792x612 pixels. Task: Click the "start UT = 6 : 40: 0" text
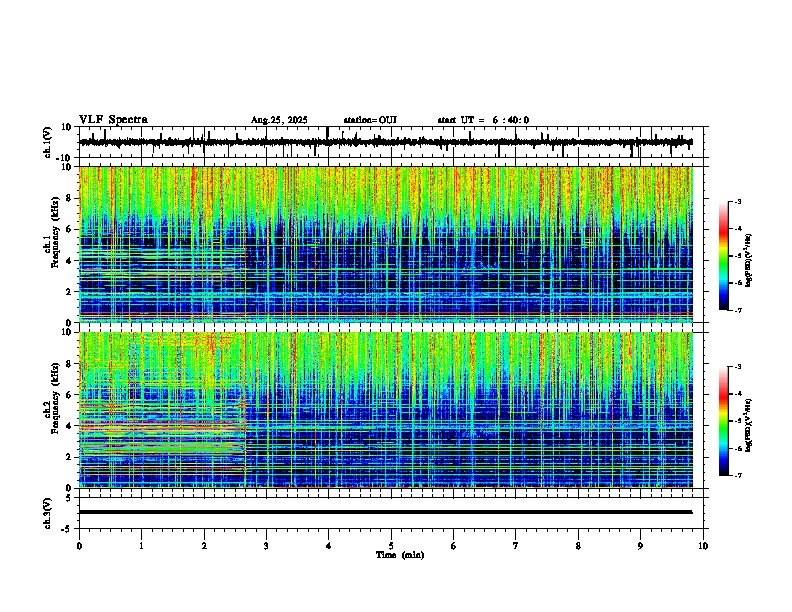[x=483, y=120]
